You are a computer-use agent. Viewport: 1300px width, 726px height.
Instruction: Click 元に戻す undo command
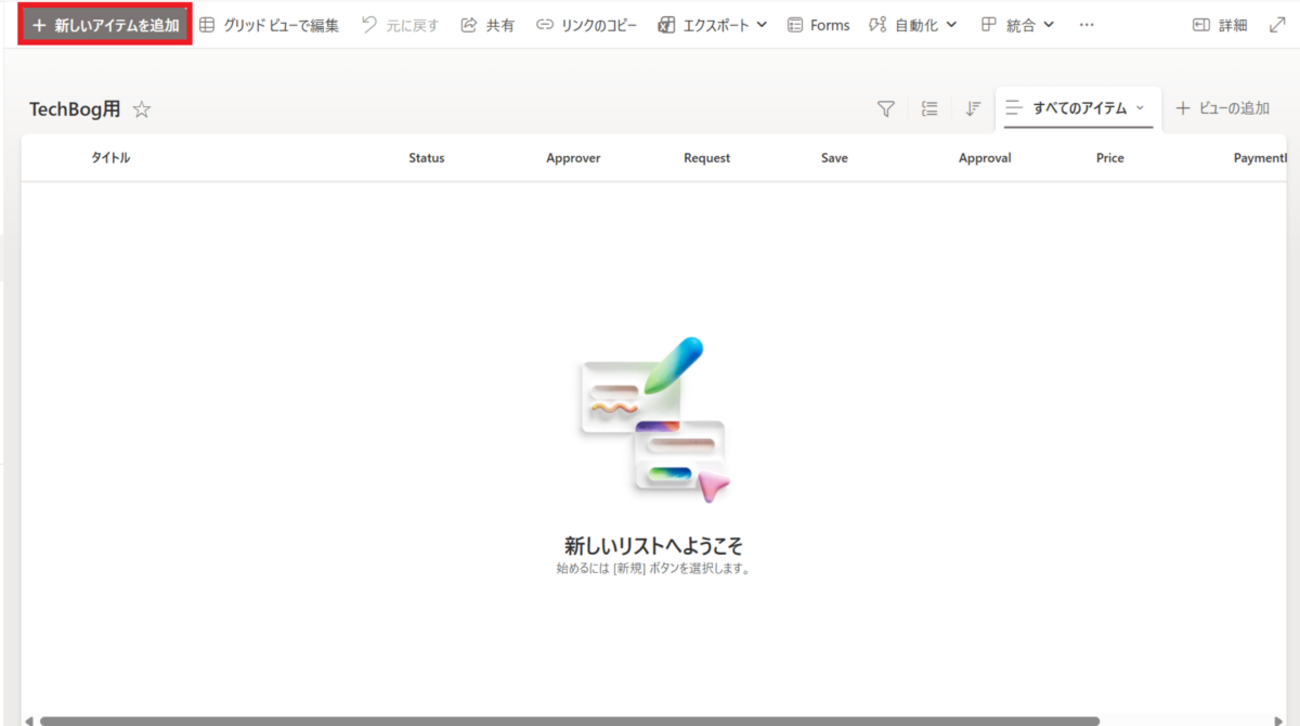click(x=400, y=26)
